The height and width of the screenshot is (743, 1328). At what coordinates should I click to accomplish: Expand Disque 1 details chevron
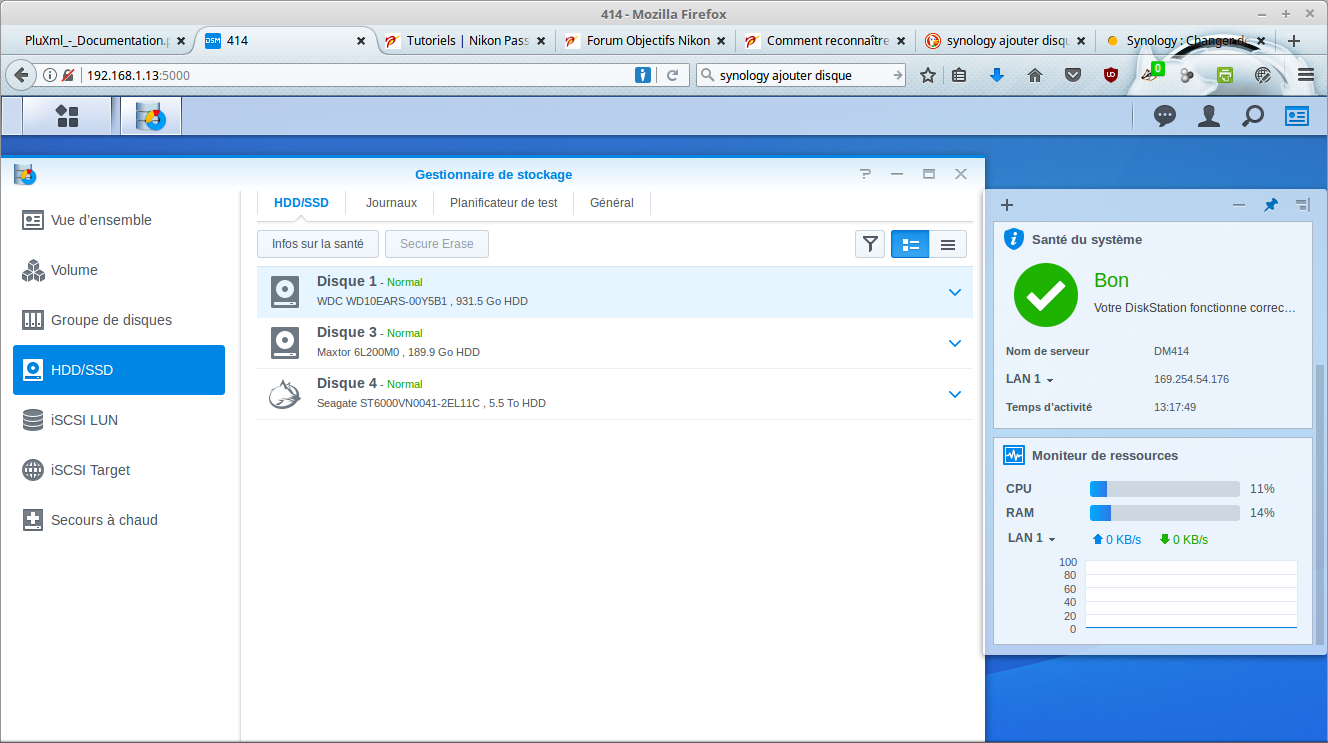(954, 292)
